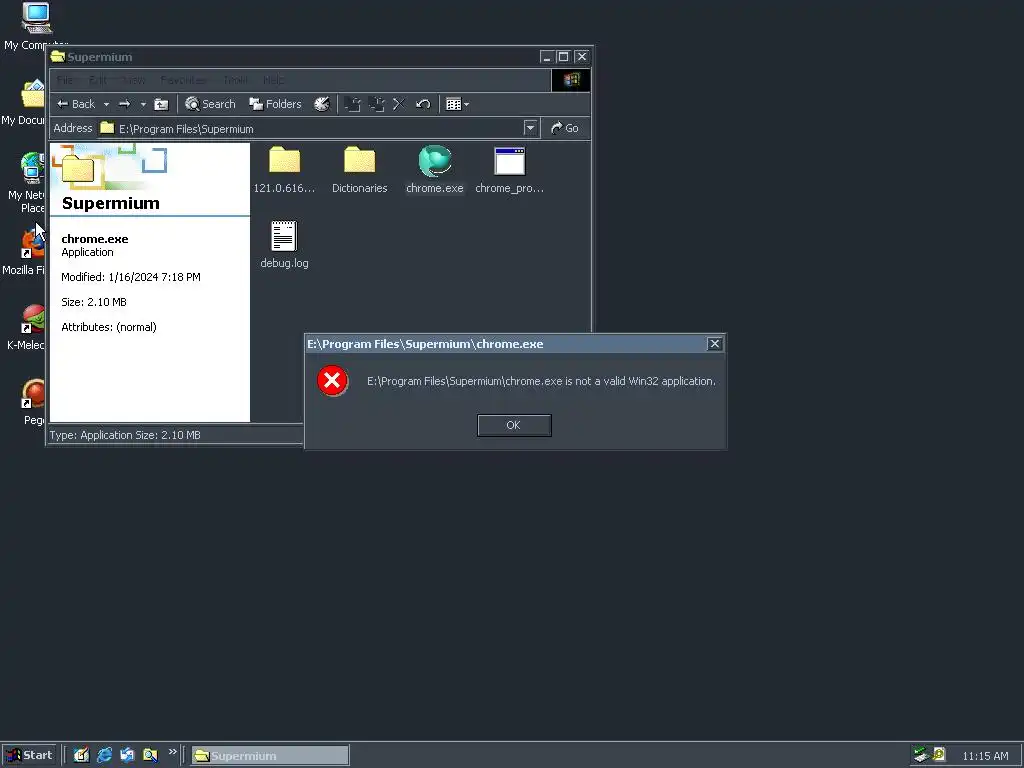
Task: Open the Favorites menu
Action: pyautogui.click(x=184, y=80)
